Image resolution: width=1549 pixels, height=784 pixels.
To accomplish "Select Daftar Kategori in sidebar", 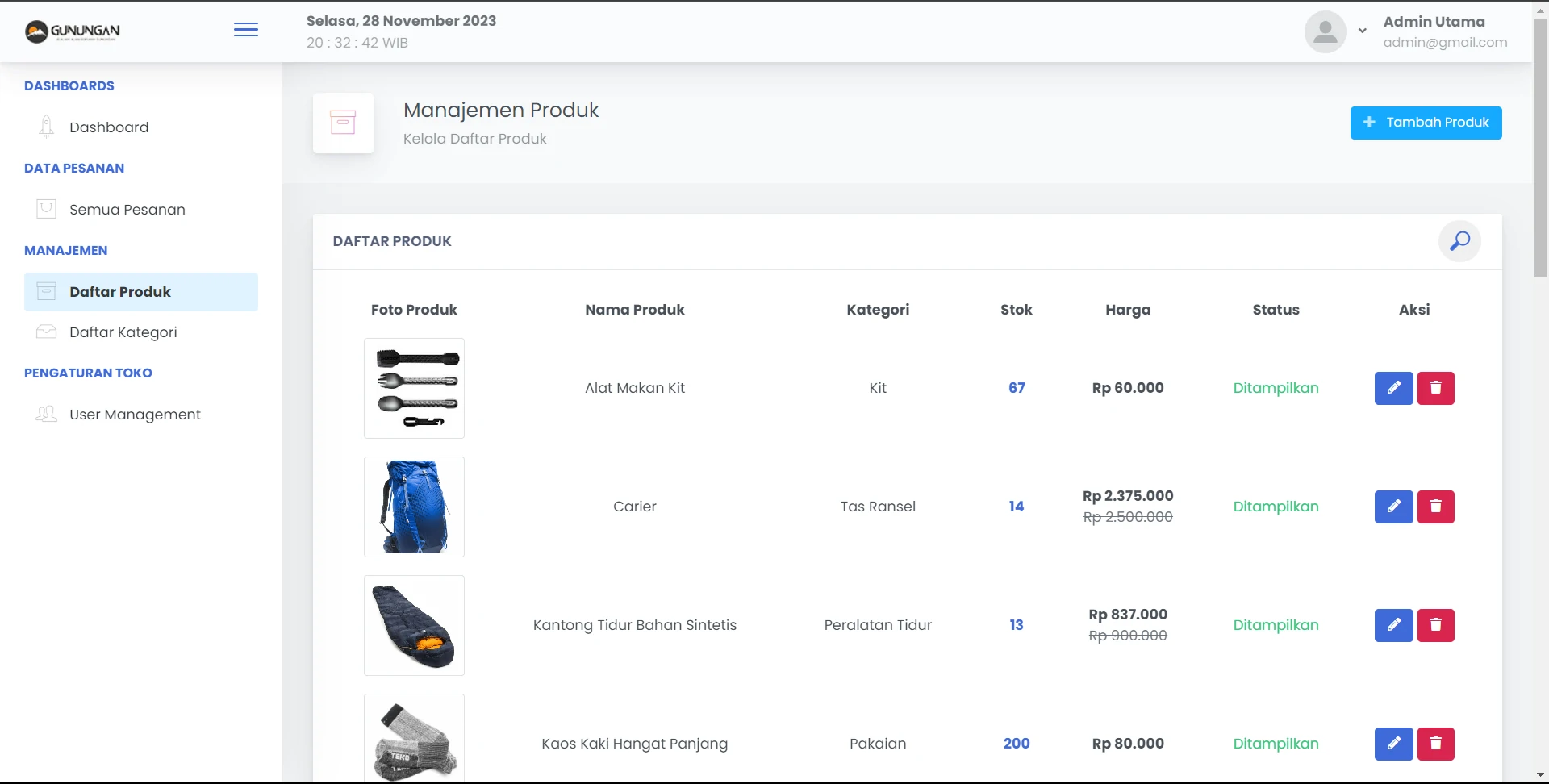I will tap(123, 332).
